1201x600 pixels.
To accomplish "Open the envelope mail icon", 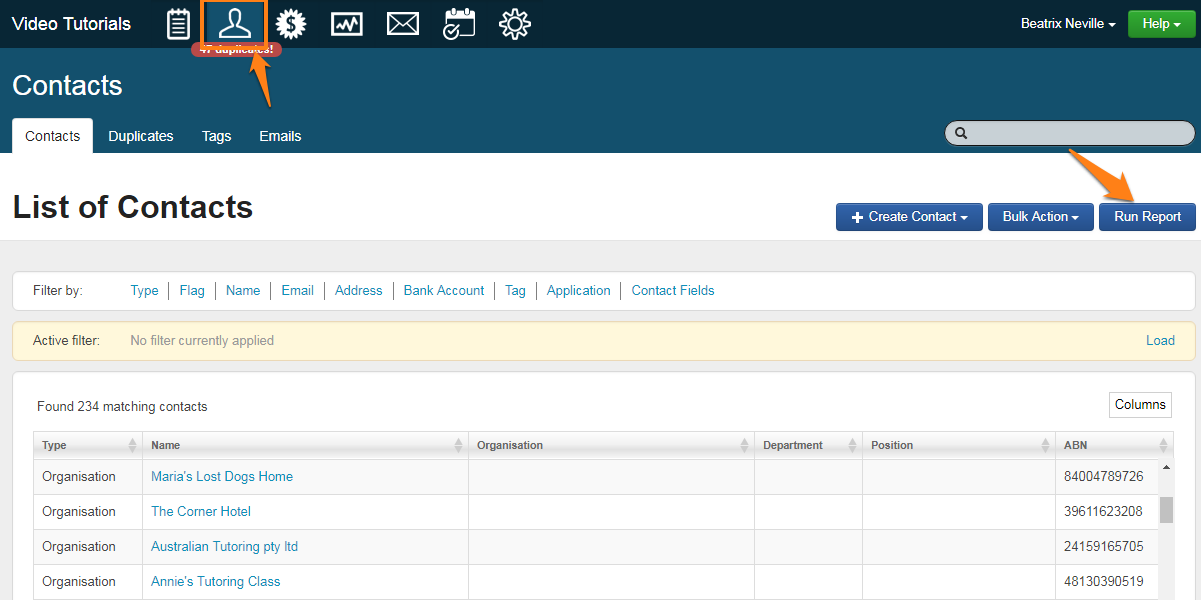I will pyautogui.click(x=403, y=24).
